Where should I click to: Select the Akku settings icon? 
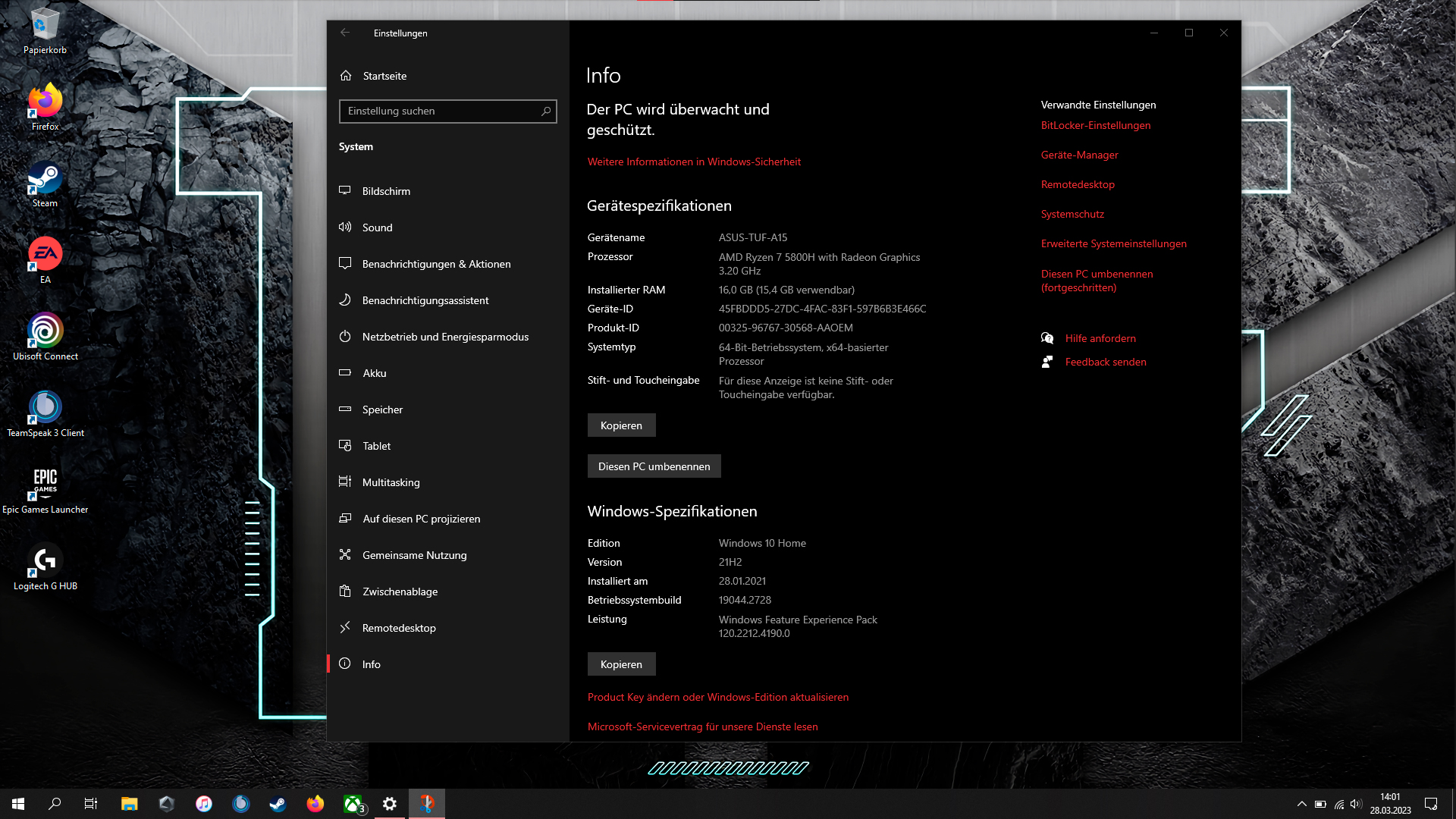[x=345, y=373]
